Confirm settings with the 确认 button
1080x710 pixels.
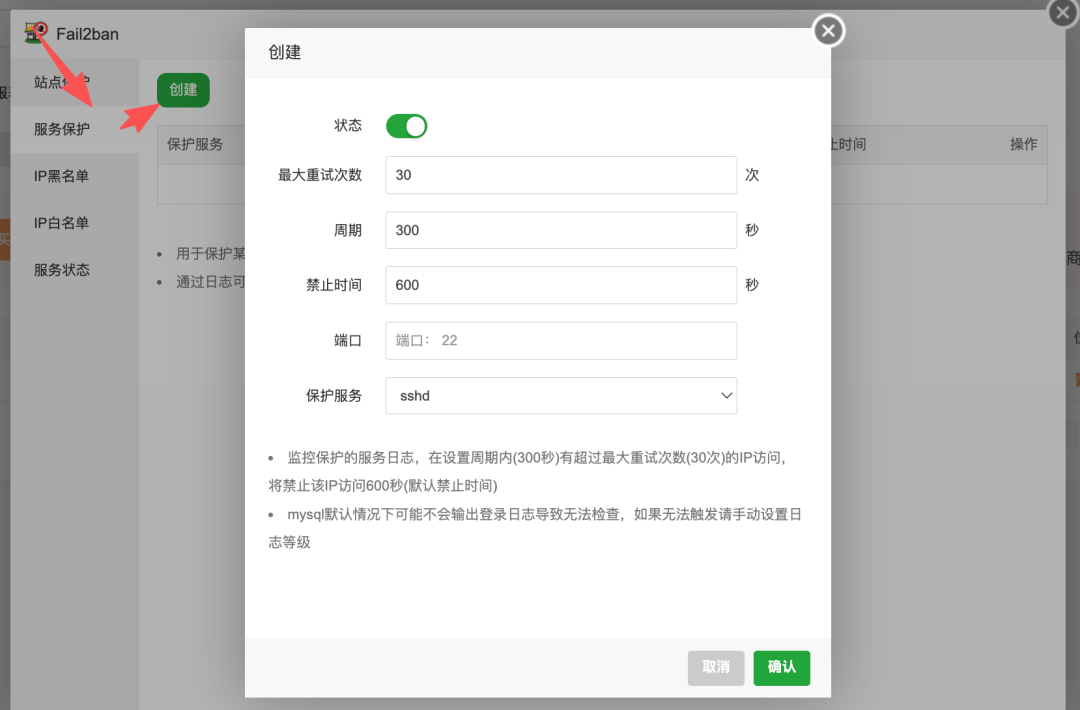781,667
